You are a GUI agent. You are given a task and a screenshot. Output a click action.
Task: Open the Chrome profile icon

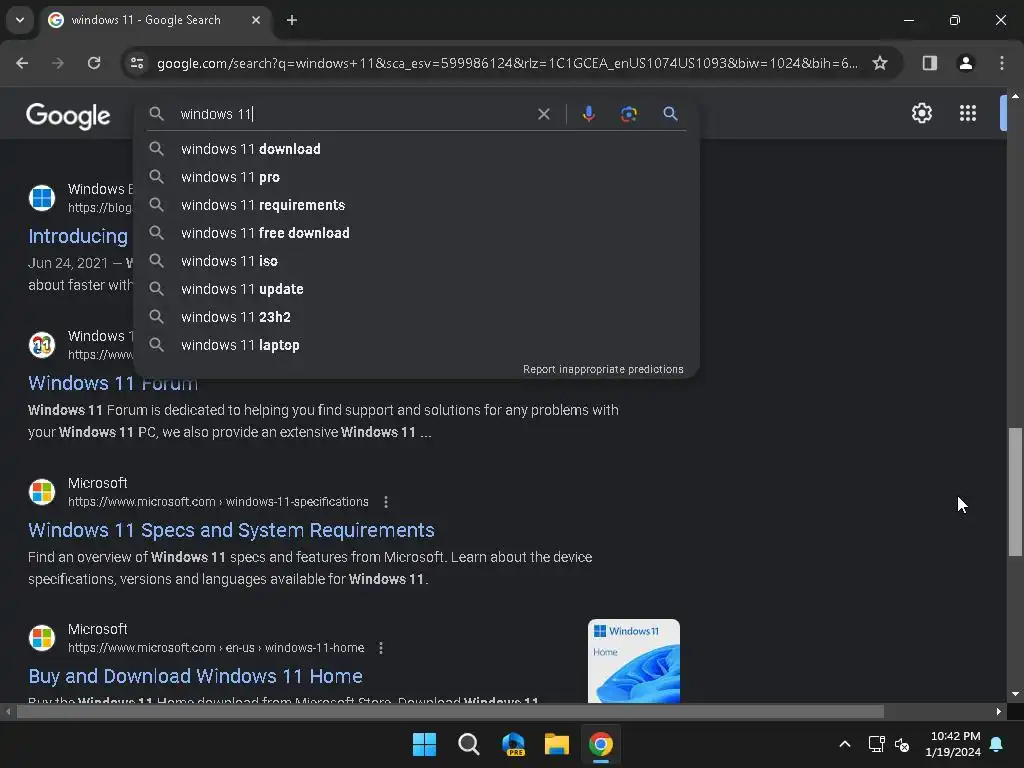965,63
